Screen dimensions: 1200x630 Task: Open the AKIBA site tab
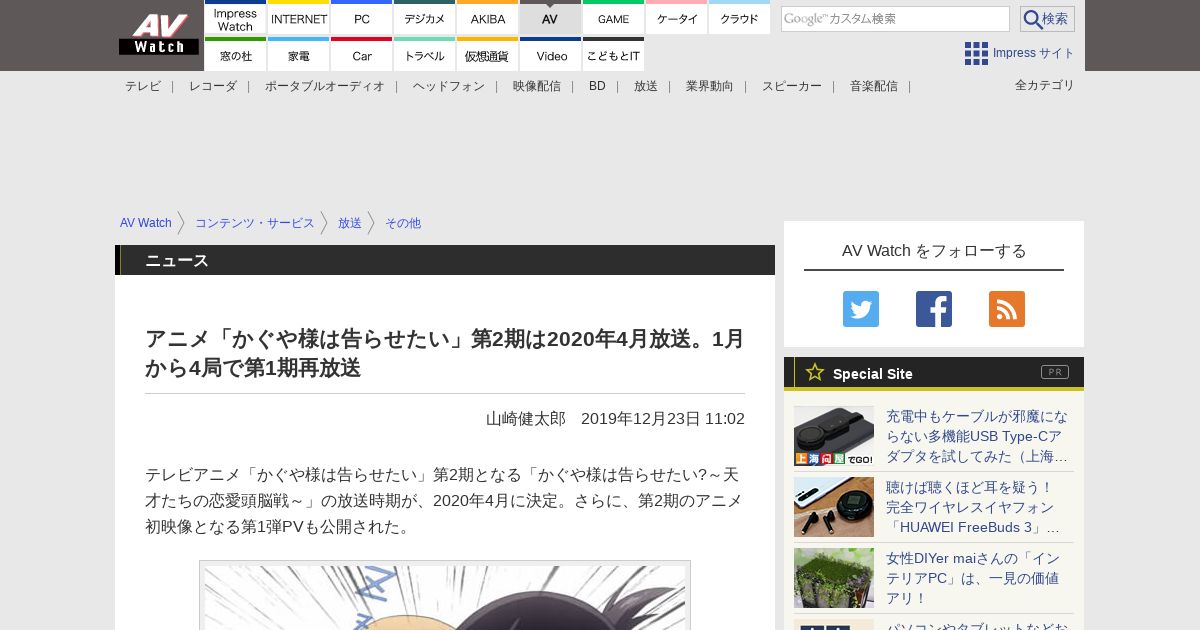click(488, 18)
